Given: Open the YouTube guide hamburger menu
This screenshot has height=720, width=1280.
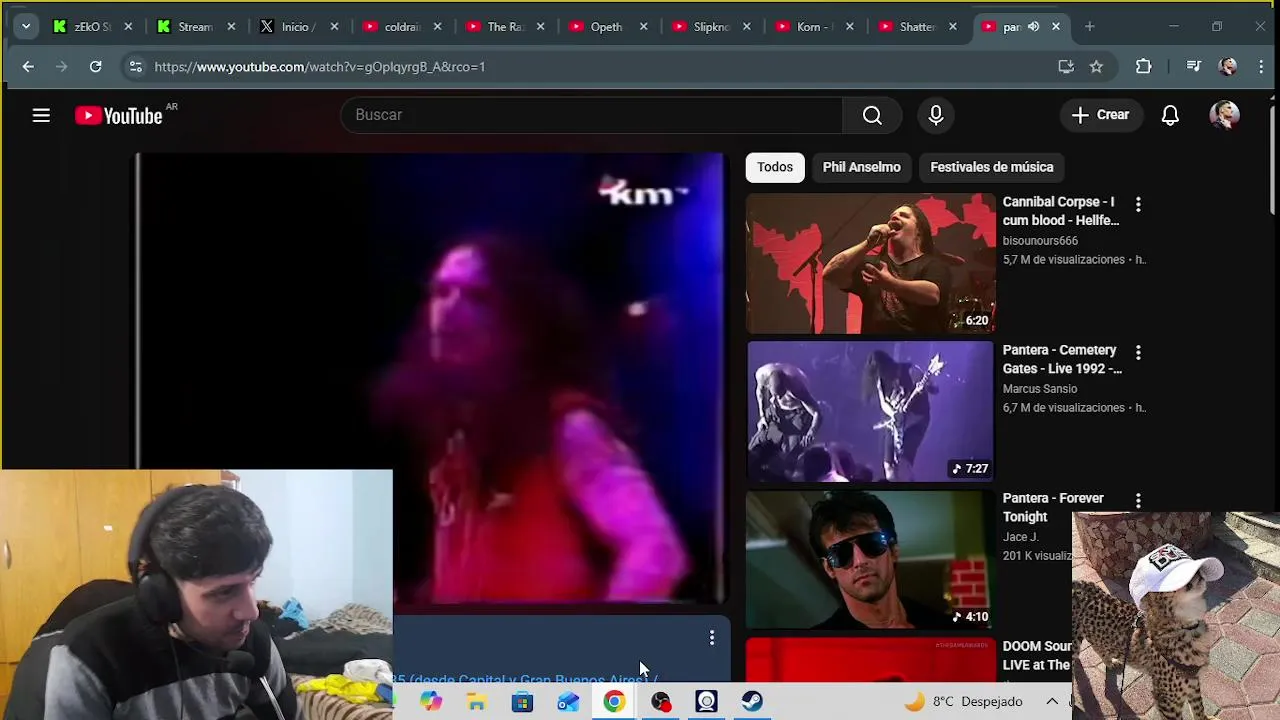Looking at the screenshot, I should pos(41,115).
